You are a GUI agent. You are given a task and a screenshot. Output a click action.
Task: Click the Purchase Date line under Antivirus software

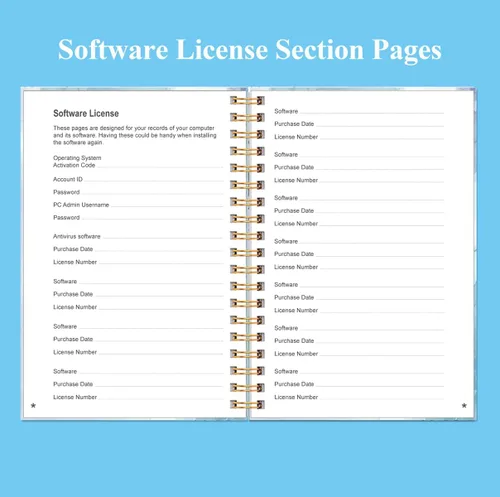pyautogui.click(x=138, y=249)
